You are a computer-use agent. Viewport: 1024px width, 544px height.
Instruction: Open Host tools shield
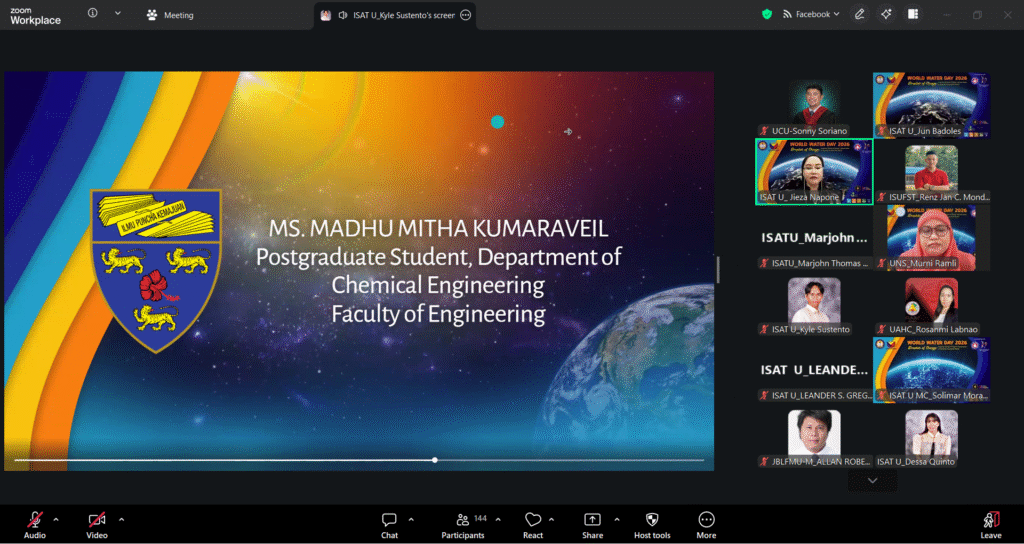pyautogui.click(x=652, y=520)
